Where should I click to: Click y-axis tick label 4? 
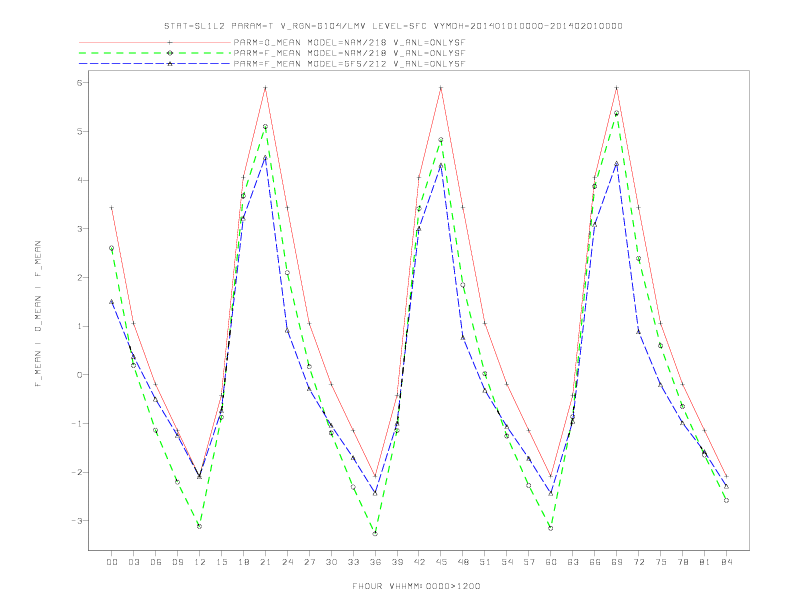point(79,180)
